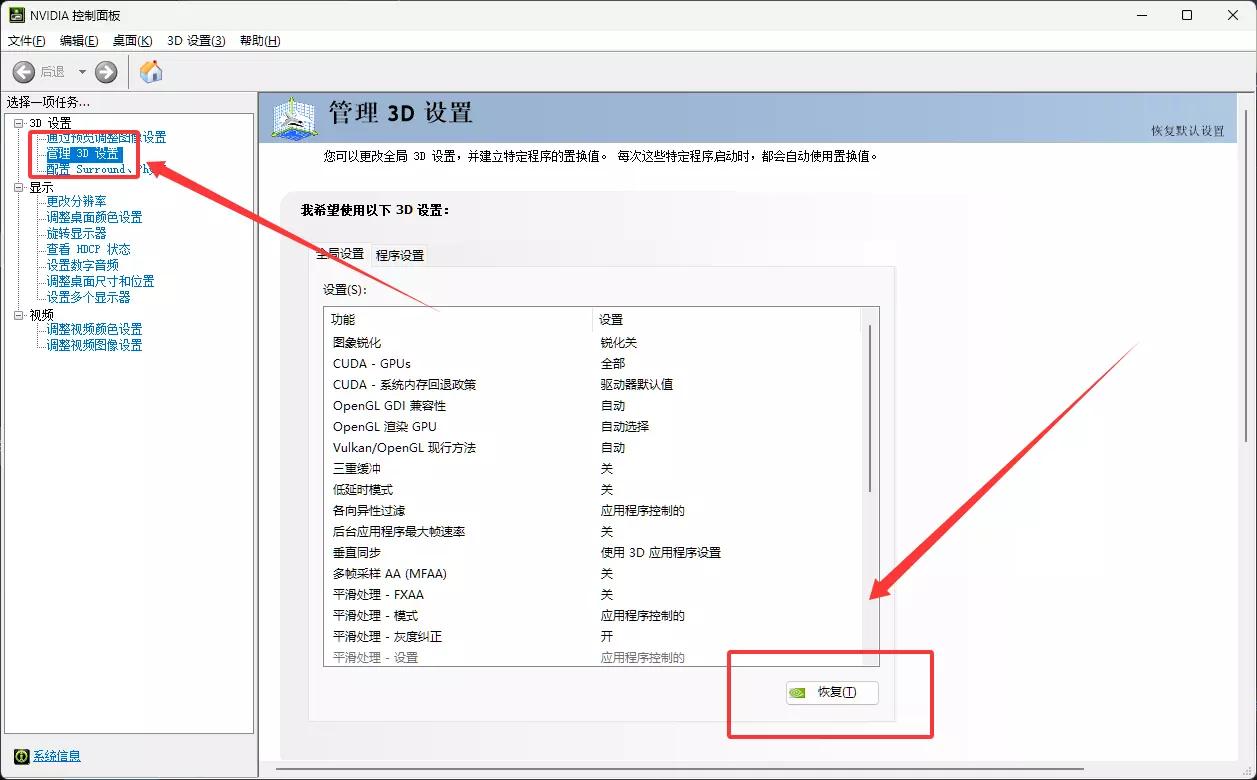Open the back history dropdown arrow

tap(82, 72)
